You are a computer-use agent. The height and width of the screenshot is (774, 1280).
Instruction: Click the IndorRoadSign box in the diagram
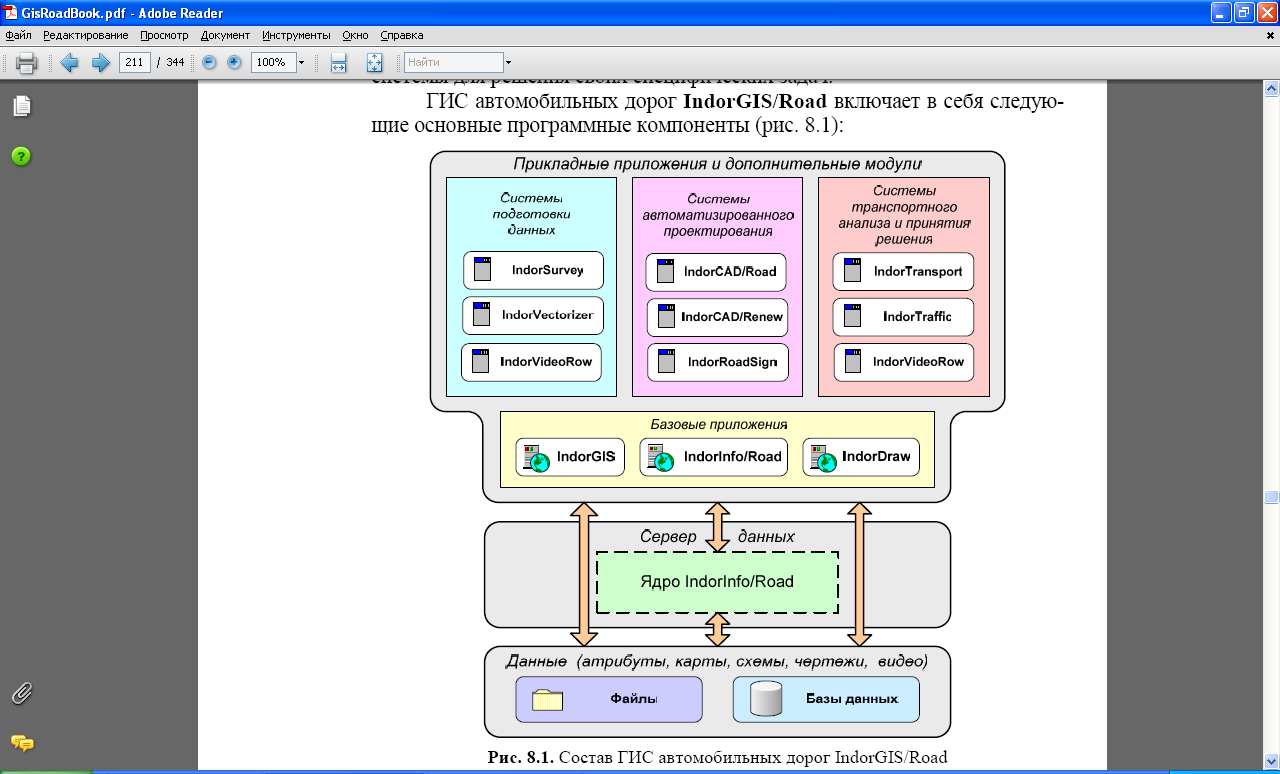point(717,362)
